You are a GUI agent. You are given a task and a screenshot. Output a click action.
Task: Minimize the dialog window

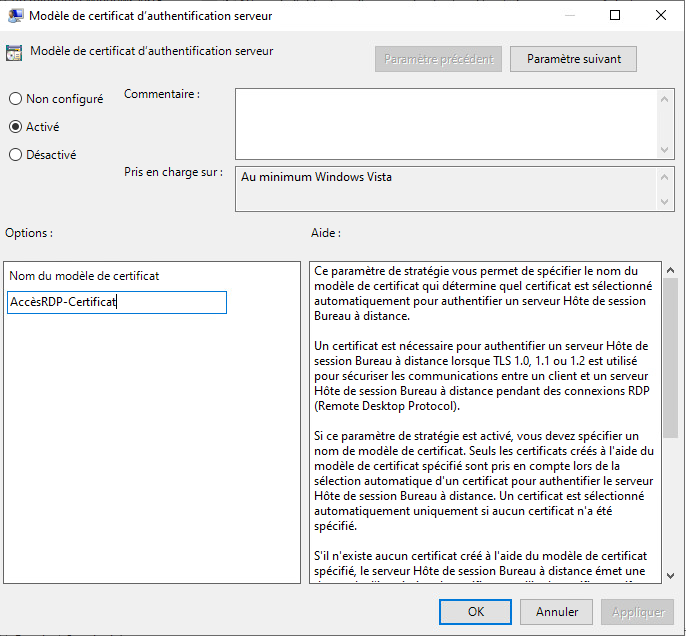coord(569,16)
